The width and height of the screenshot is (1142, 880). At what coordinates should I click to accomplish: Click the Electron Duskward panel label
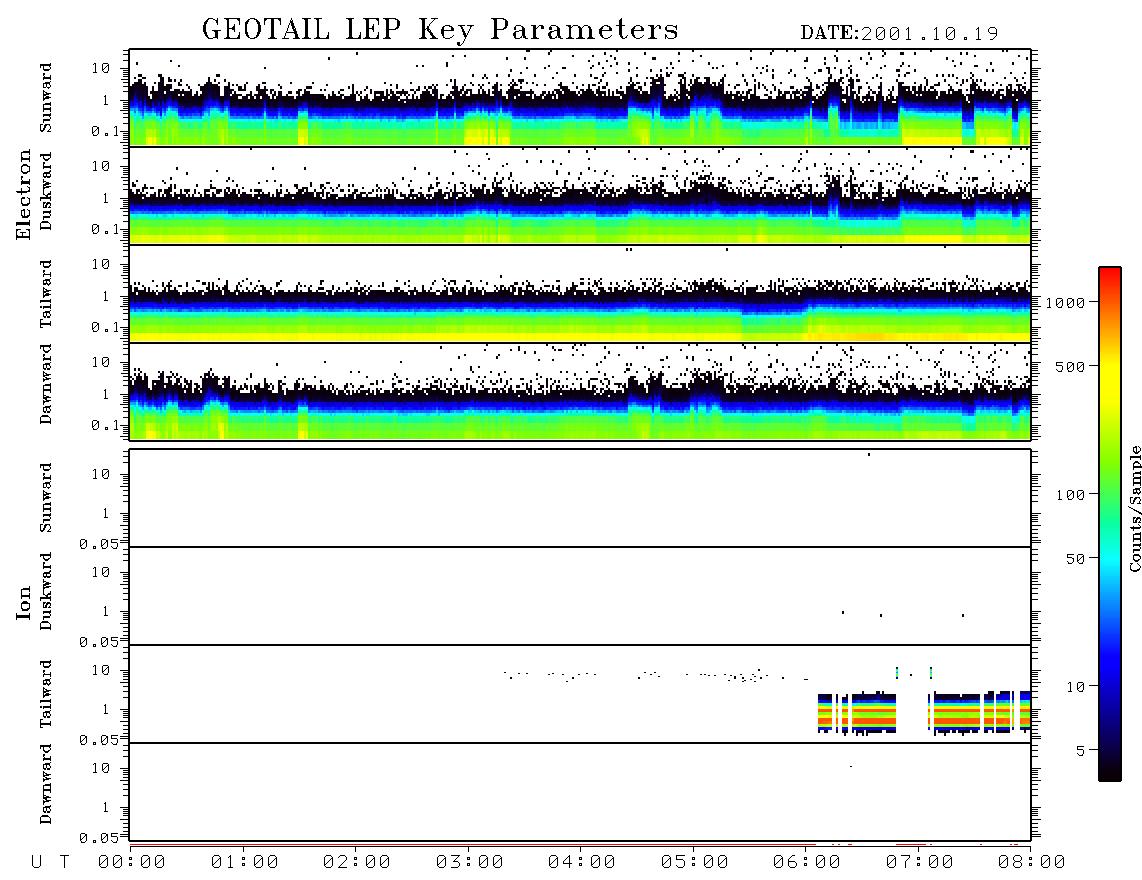(x=45, y=192)
